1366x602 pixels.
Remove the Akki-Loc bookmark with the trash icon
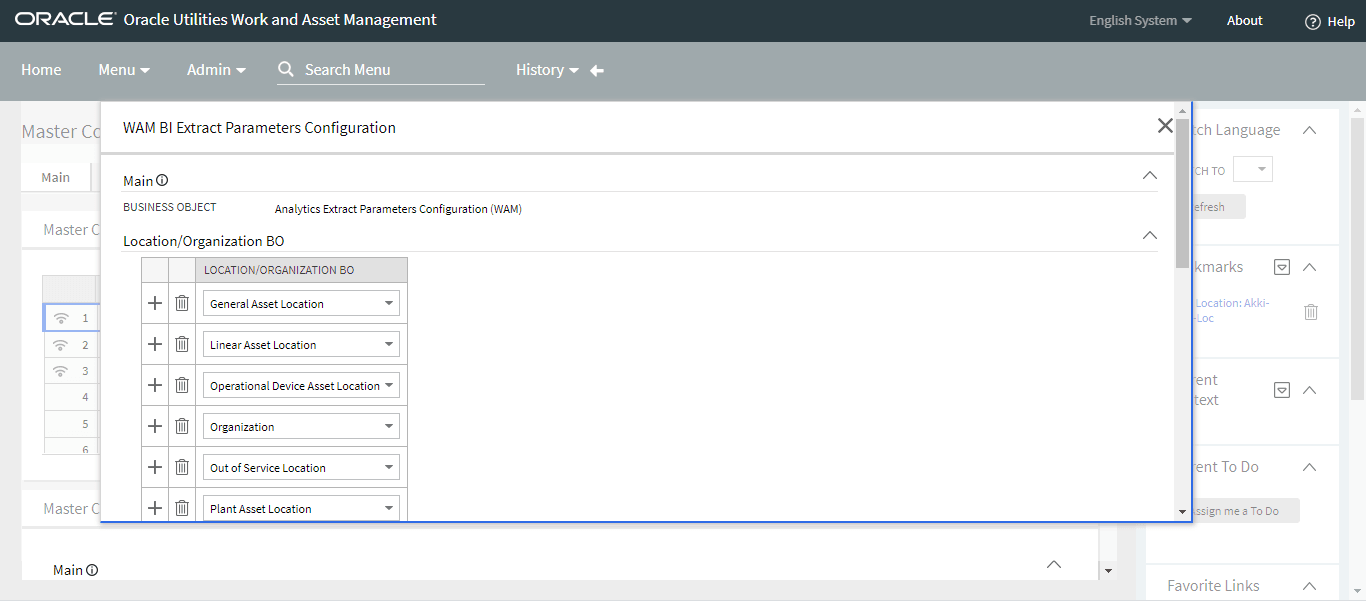coord(1311,312)
